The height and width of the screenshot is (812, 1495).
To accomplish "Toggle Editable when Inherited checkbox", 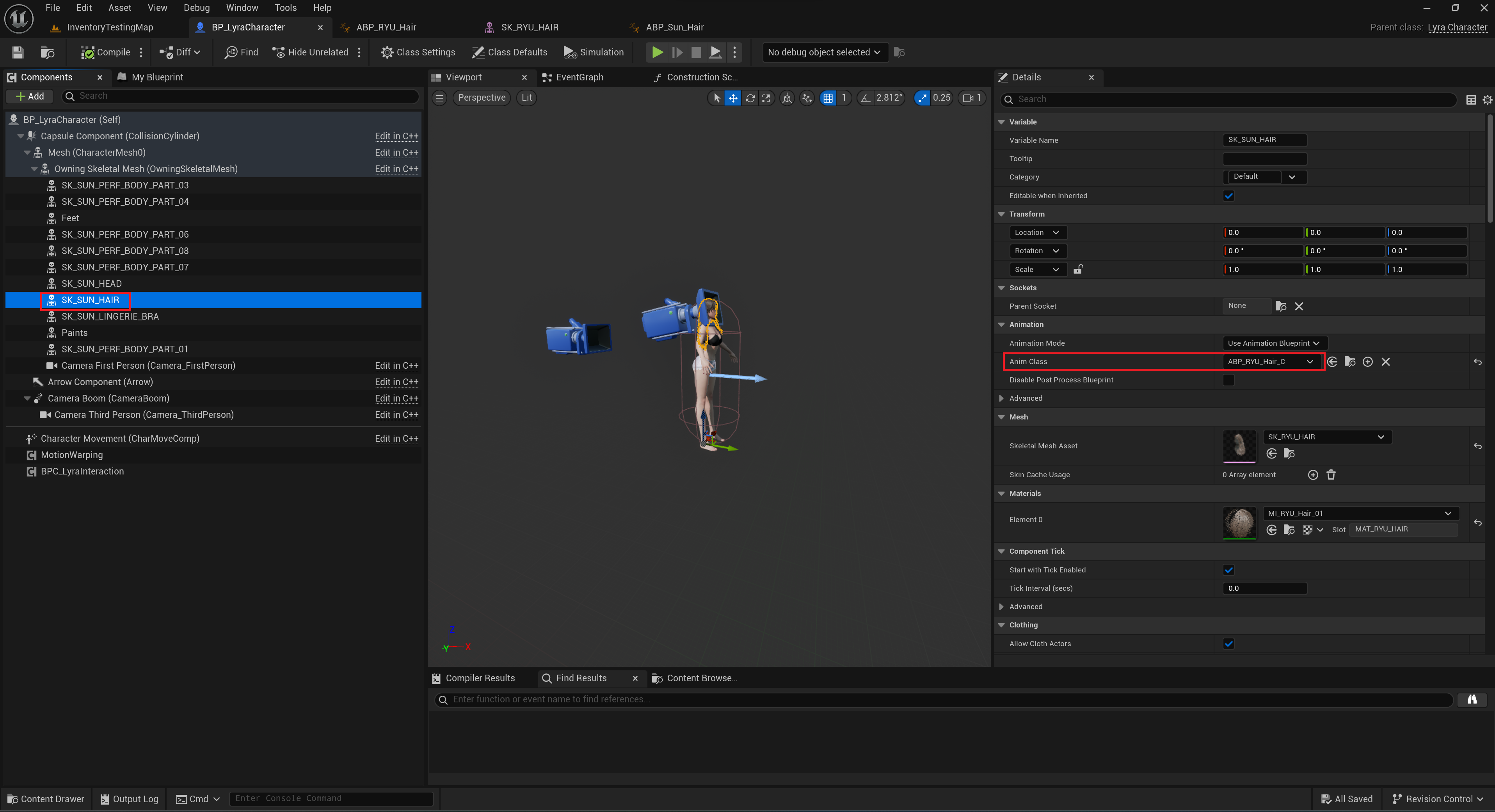I will point(1228,195).
